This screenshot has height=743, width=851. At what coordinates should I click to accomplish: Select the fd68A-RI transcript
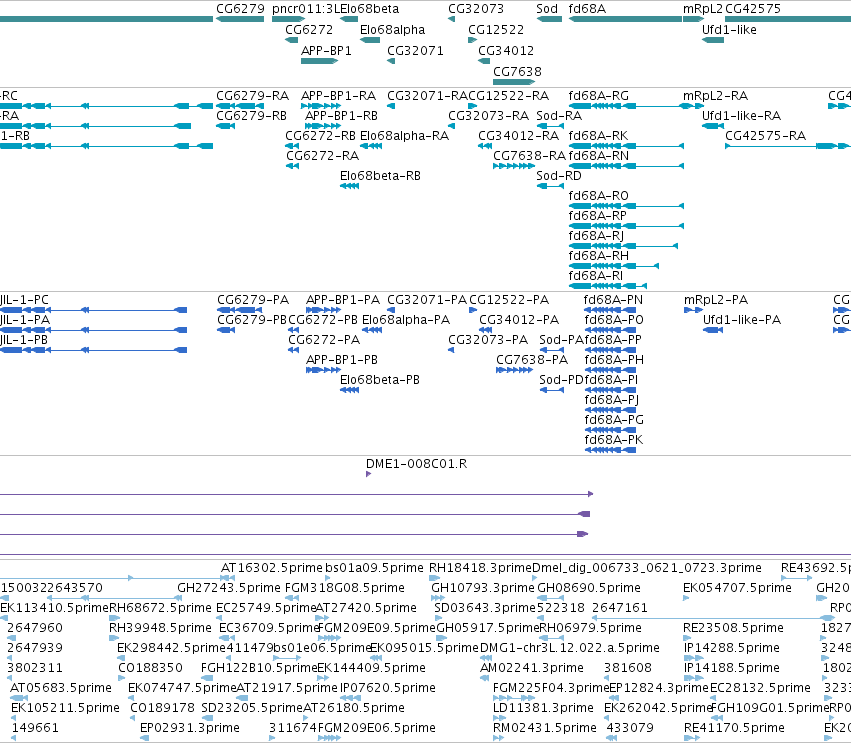607,286
